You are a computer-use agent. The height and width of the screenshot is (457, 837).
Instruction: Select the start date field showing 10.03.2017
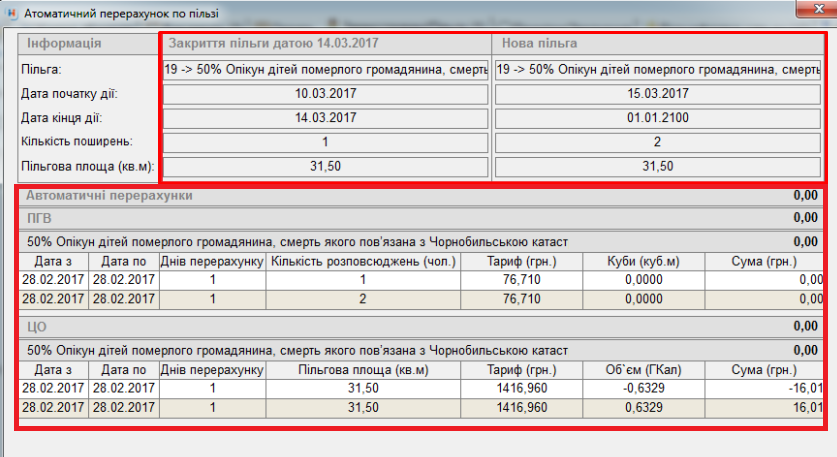326,94
